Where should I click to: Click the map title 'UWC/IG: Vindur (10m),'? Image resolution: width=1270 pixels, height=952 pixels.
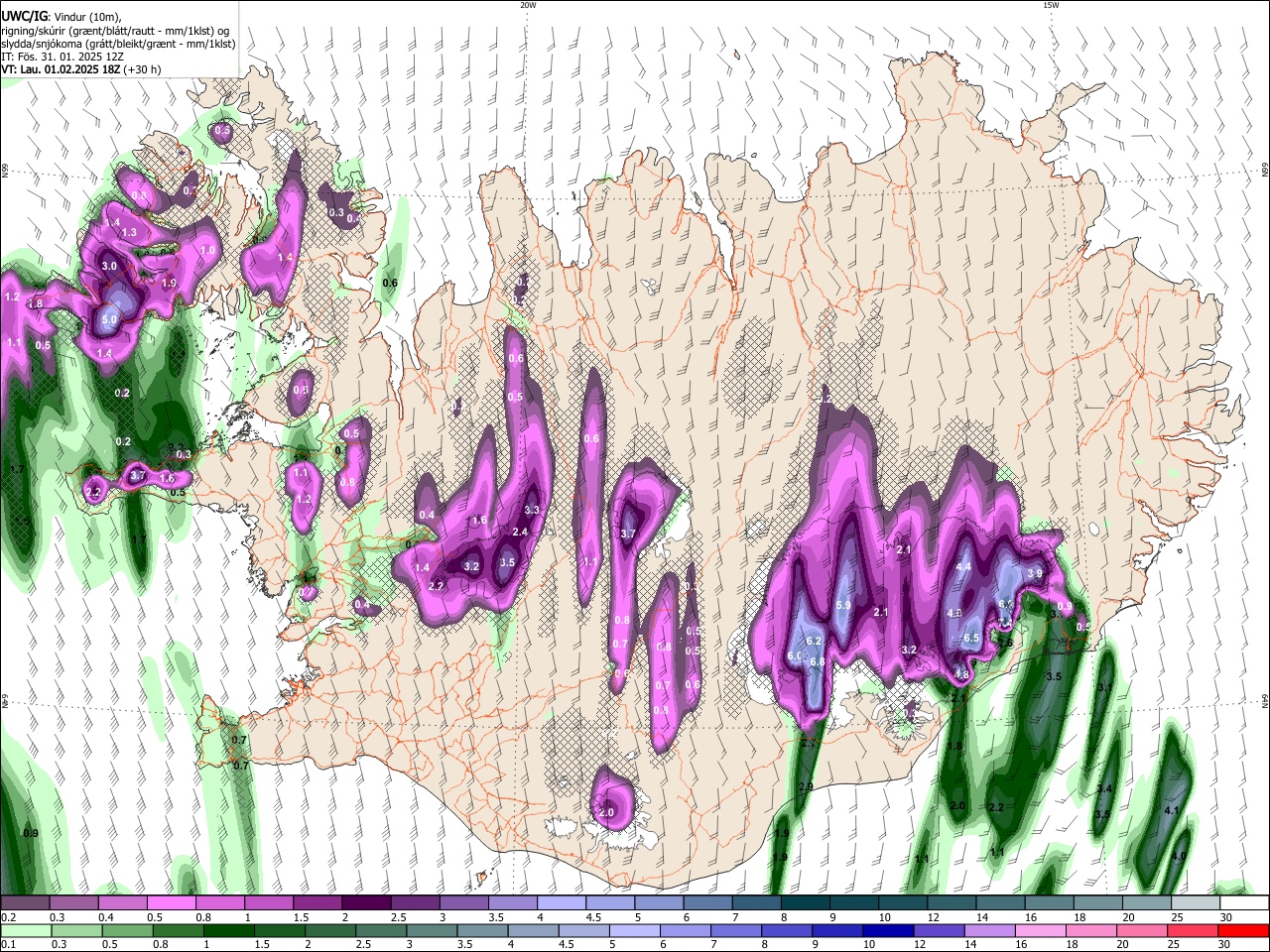tap(61, 17)
